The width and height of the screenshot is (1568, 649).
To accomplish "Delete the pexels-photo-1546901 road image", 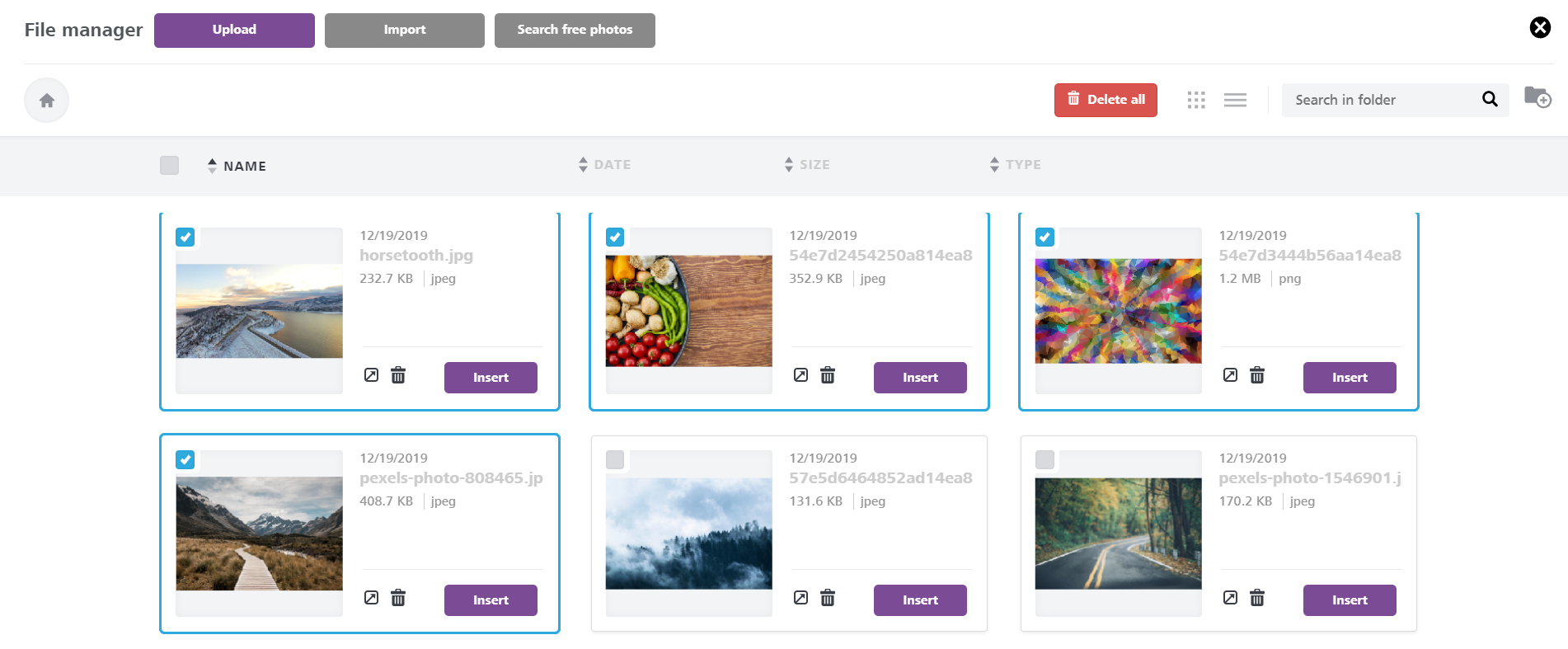I will coord(1257,598).
